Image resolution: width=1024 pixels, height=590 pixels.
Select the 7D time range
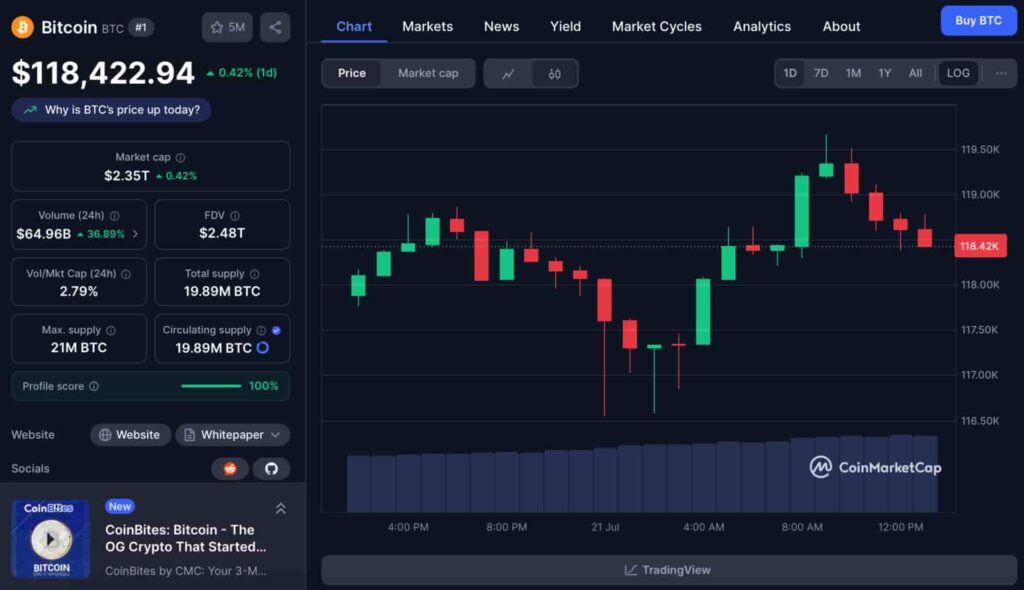[x=821, y=73]
